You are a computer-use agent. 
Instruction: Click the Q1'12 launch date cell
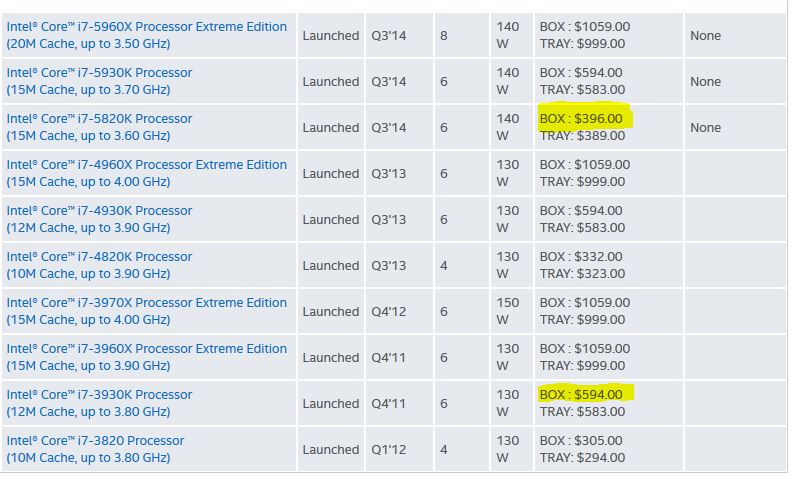coord(388,450)
